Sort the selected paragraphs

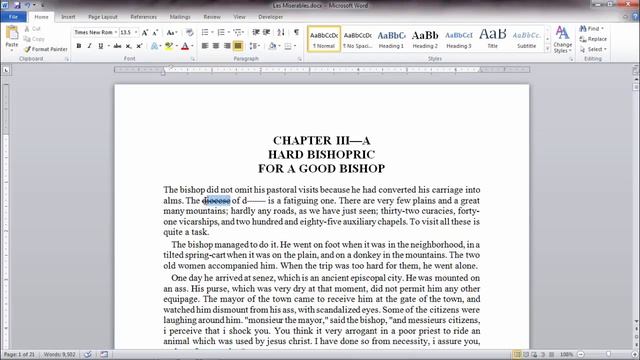(281, 32)
